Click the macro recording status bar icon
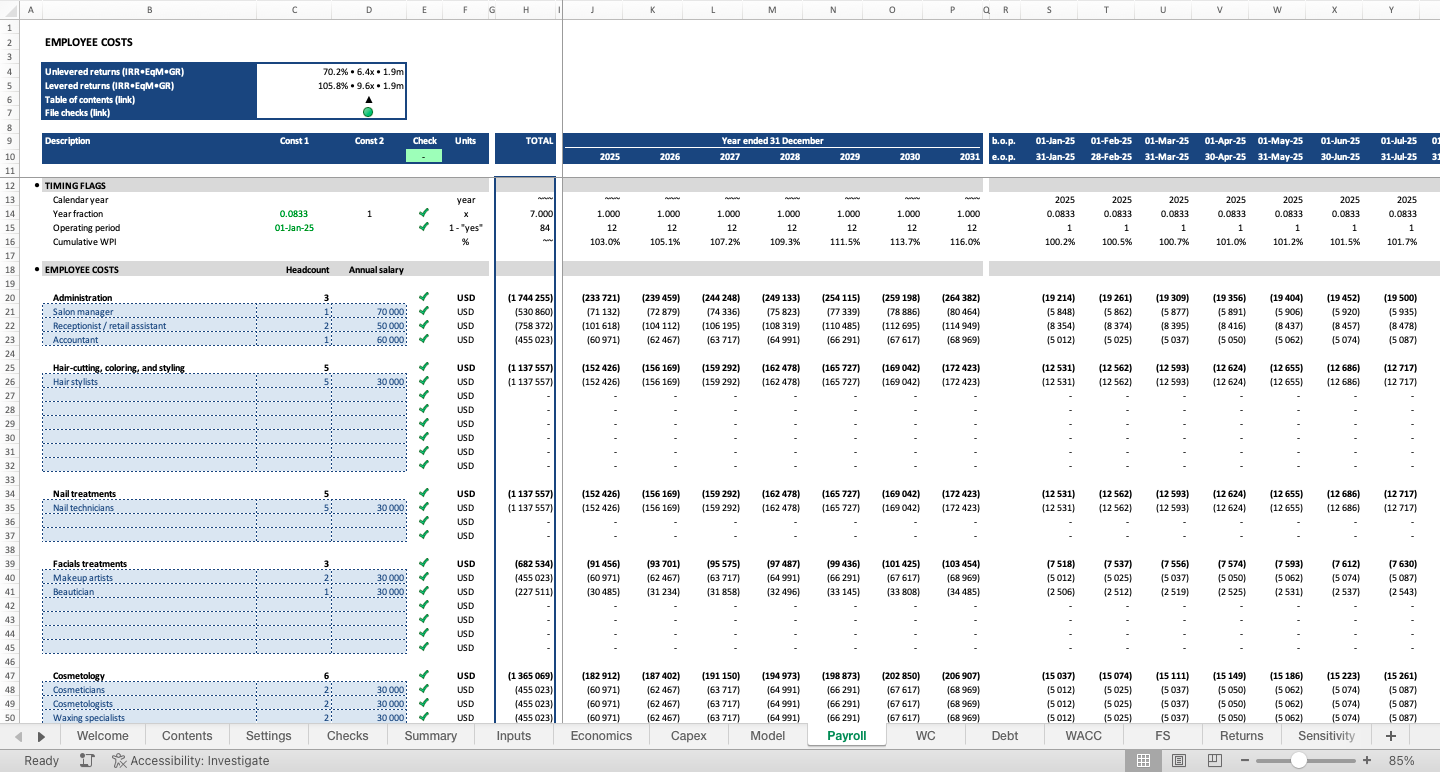 click(87, 761)
